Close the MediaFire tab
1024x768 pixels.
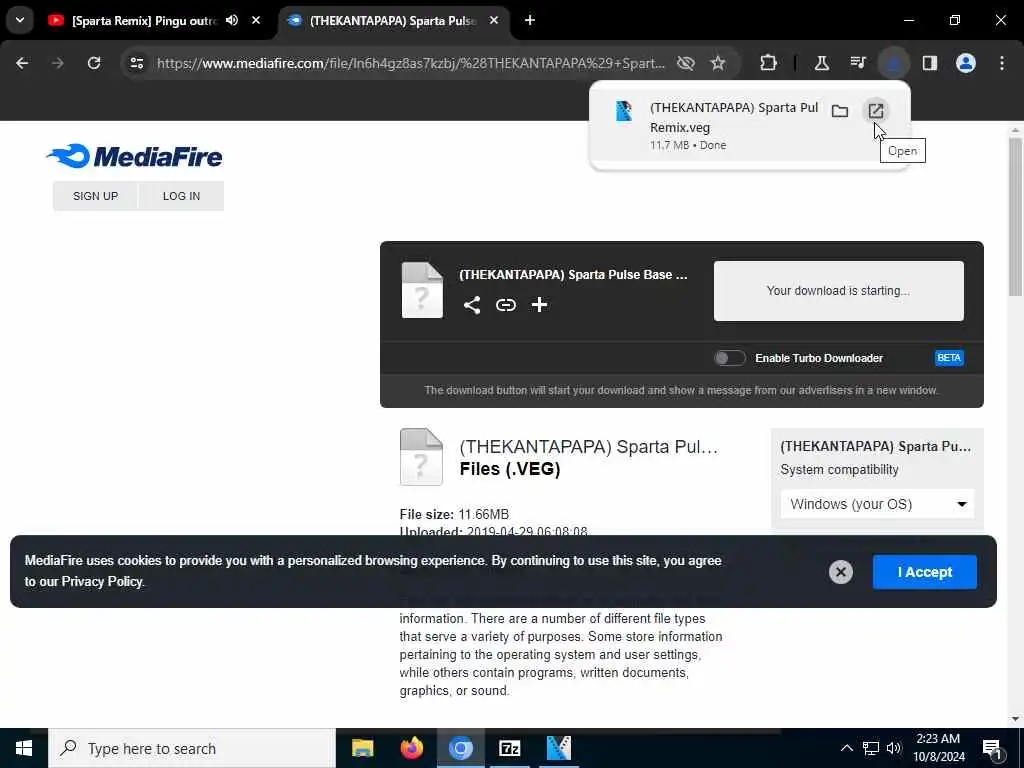494,20
